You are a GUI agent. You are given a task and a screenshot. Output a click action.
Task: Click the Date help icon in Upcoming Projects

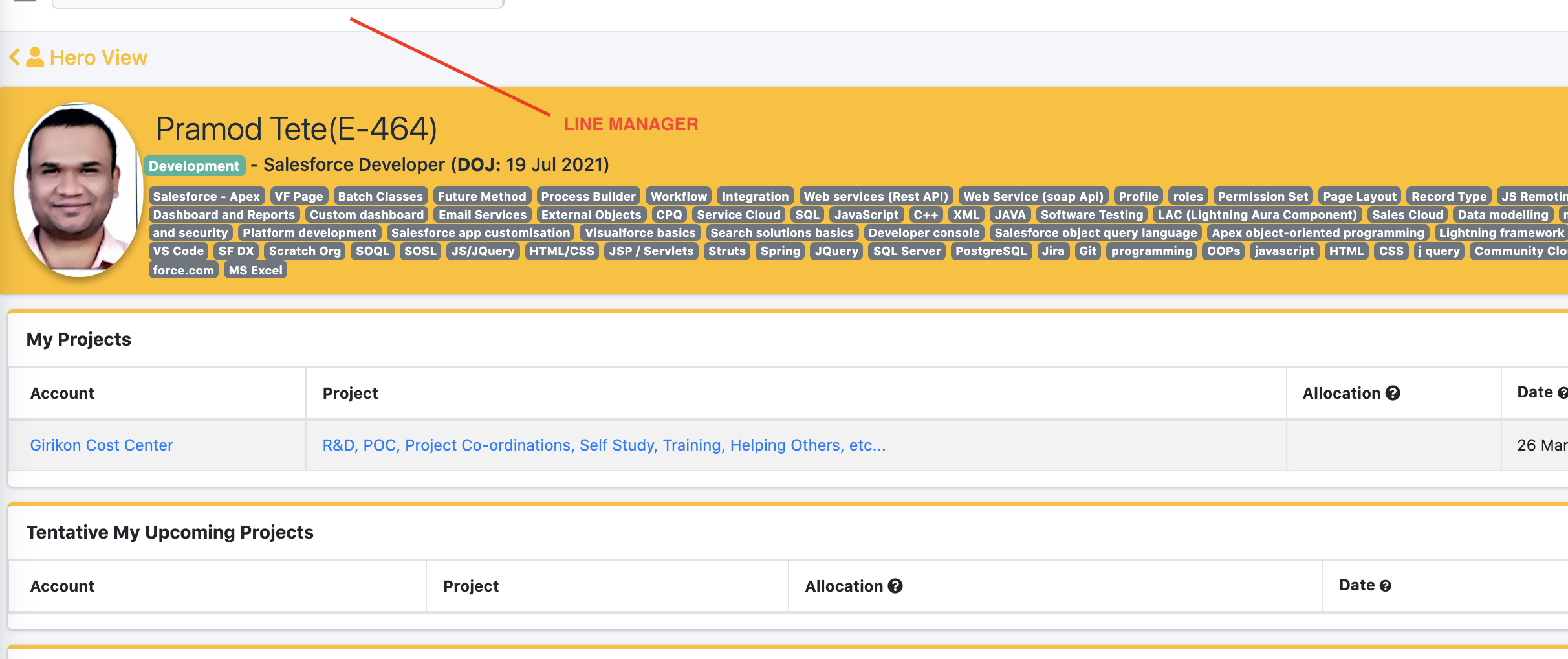(x=1385, y=586)
